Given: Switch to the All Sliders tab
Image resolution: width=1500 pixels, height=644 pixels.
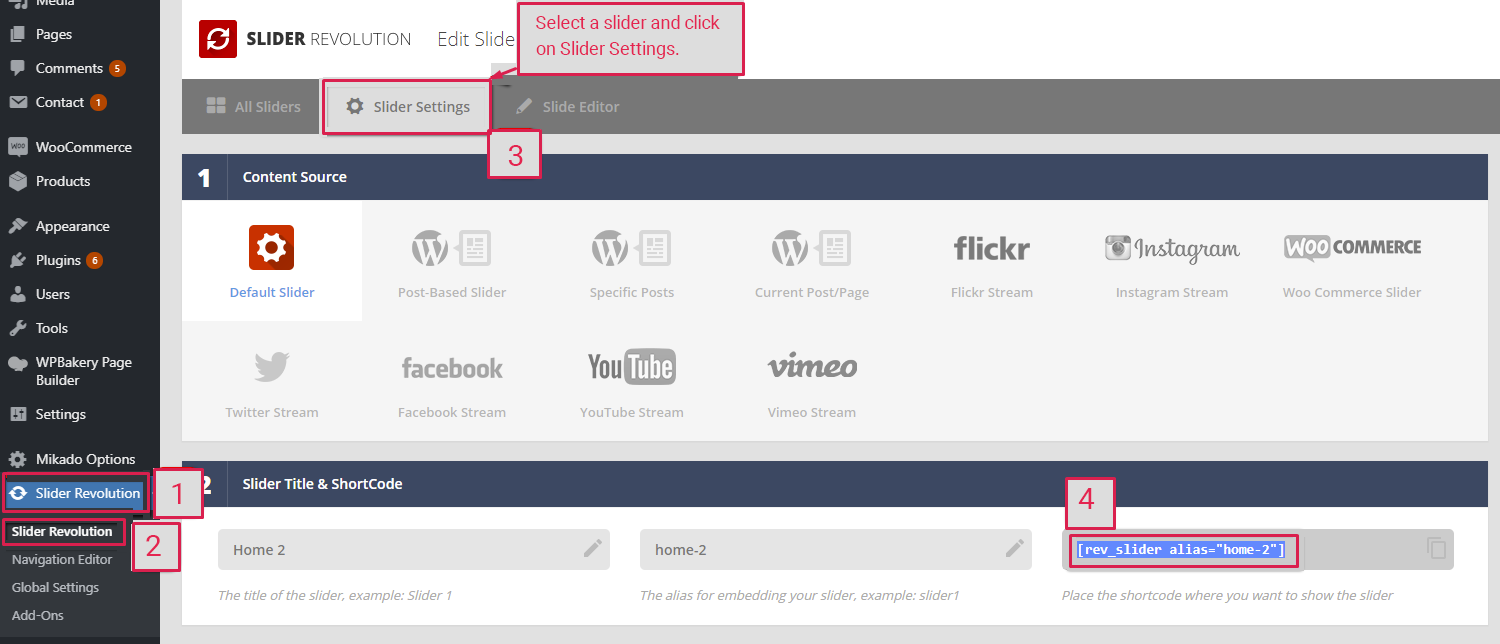Looking at the screenshot, I should pyautogui.click(x=253, y=106).
